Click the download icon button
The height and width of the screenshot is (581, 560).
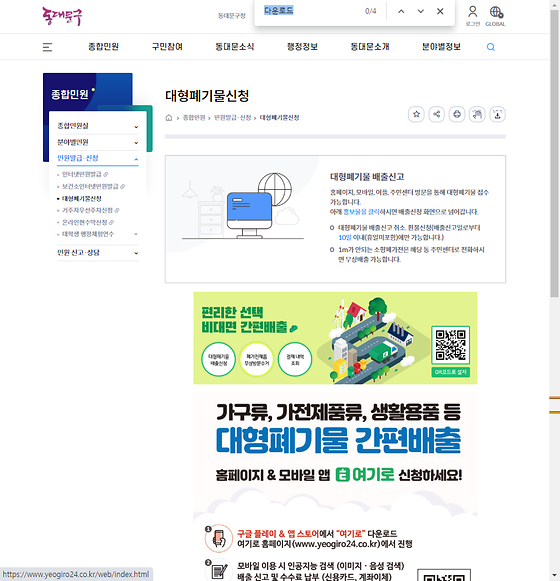[x=497, y=114]
